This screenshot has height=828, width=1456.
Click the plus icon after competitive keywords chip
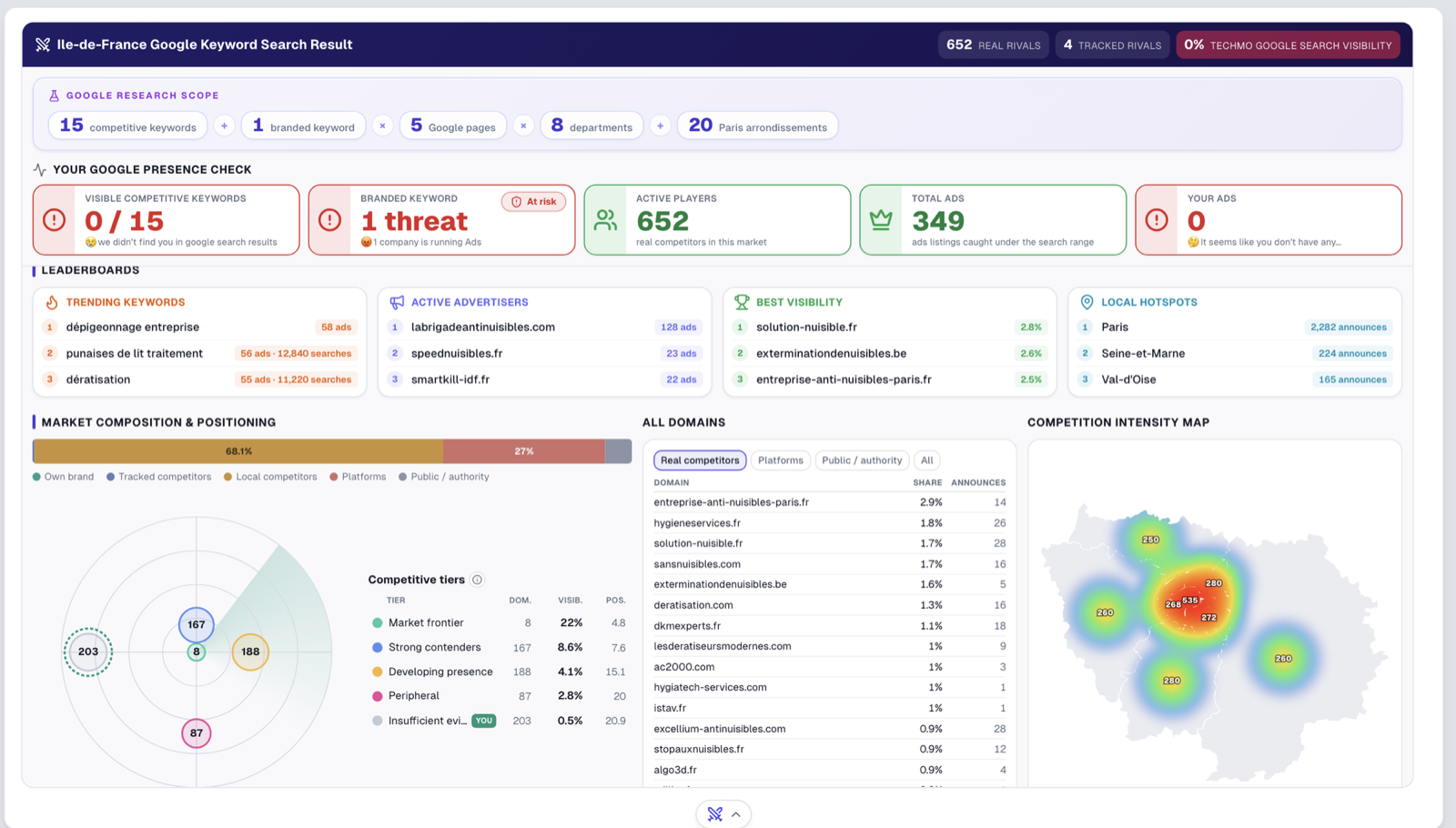pos(224,126)
